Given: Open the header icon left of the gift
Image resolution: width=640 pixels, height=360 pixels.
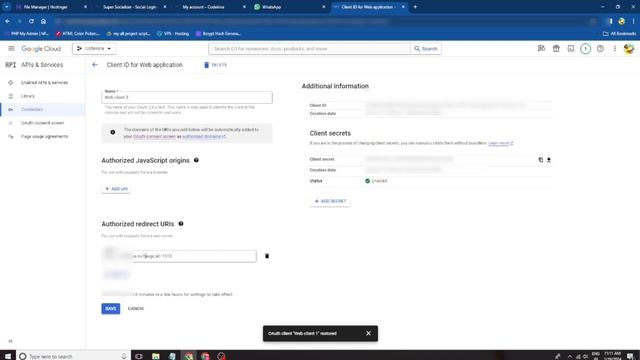Looking at the screenshot, I should [x=541, y=49].
